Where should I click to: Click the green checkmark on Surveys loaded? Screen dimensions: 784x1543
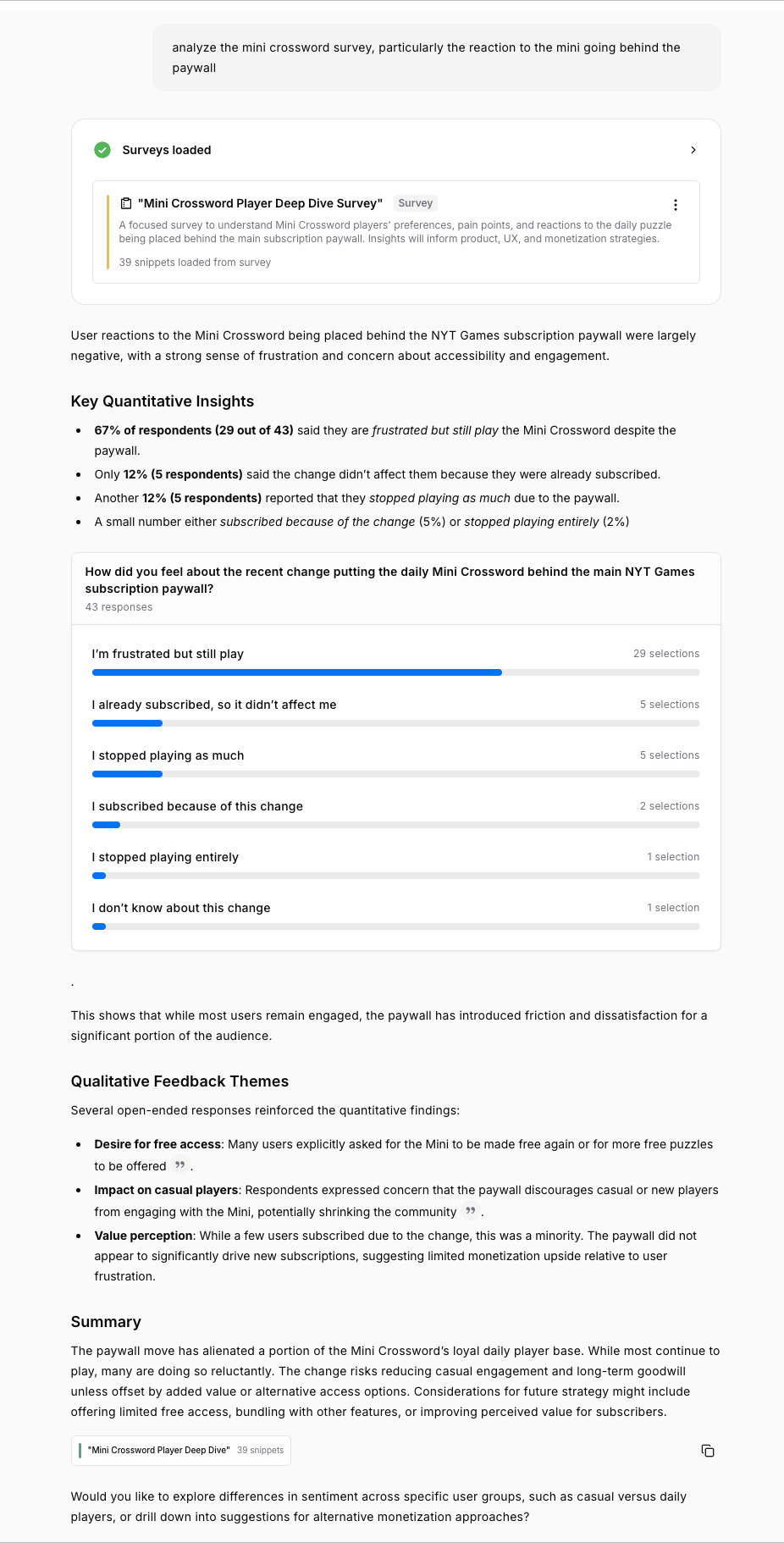click(102, 150)
